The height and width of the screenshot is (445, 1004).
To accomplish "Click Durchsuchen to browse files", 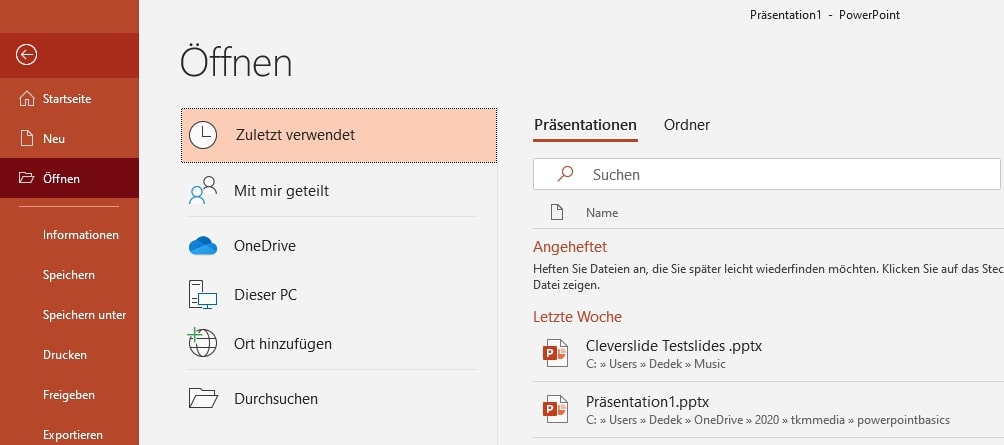I will tap(332, 398).
